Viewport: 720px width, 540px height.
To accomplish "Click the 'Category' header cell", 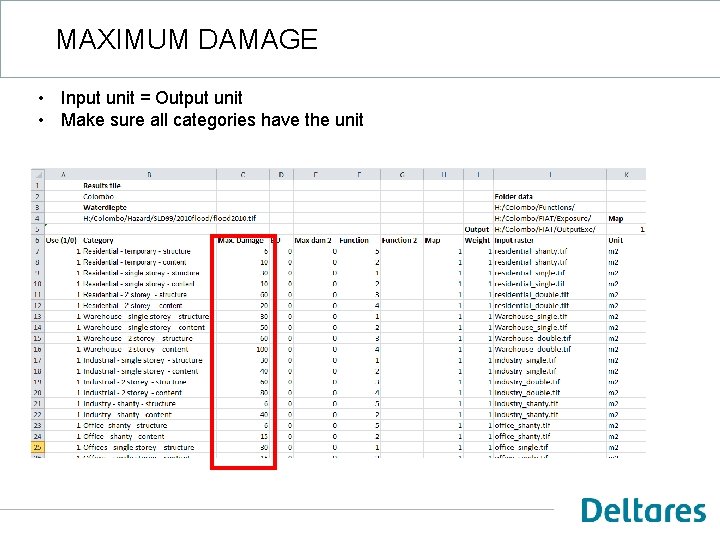I will click(98, 240).
